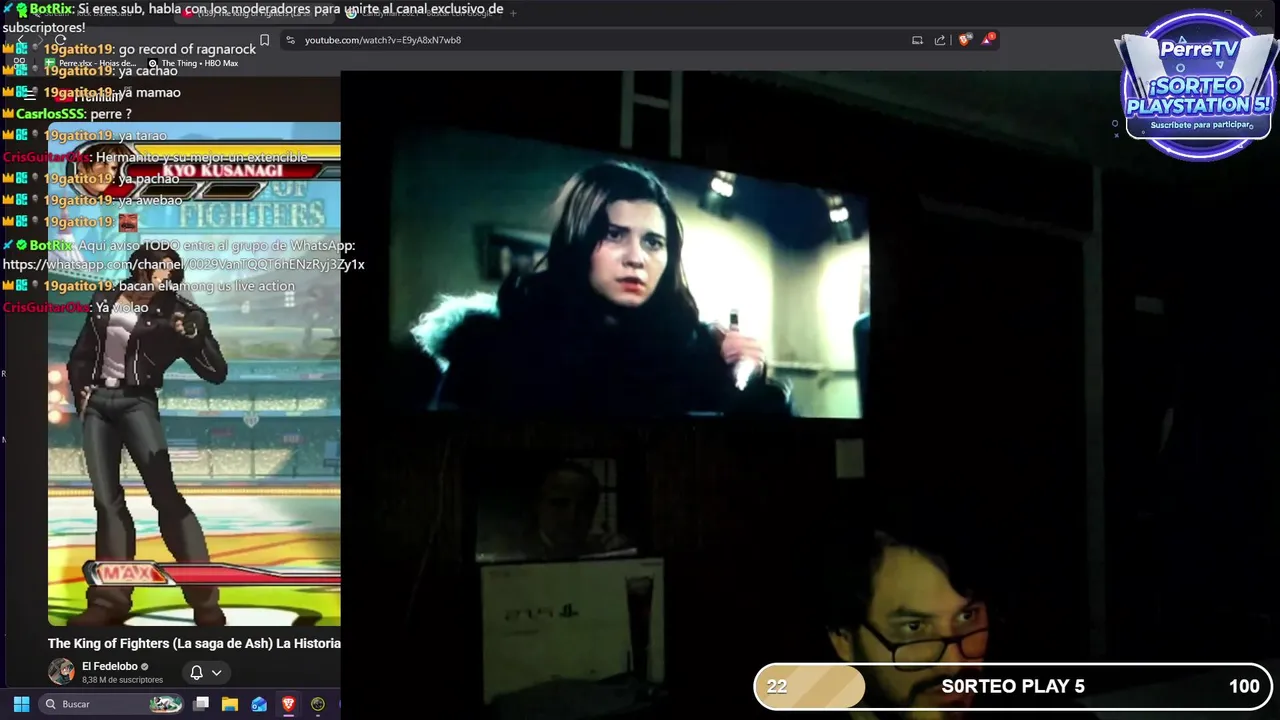Open the Windows Start menu
The image size is (1280, 720).
[x=21, y=704]
